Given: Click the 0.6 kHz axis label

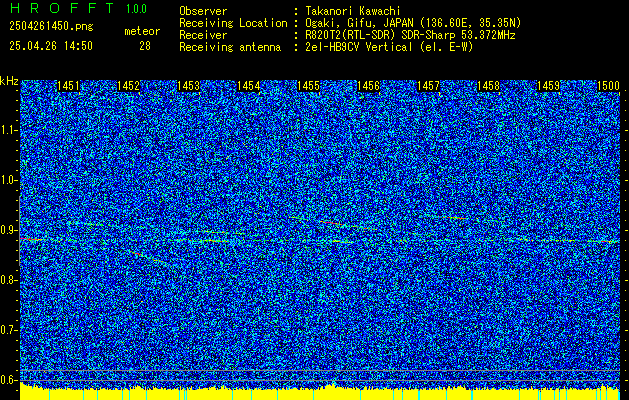Looking at the screenshot, I should 7,380.
